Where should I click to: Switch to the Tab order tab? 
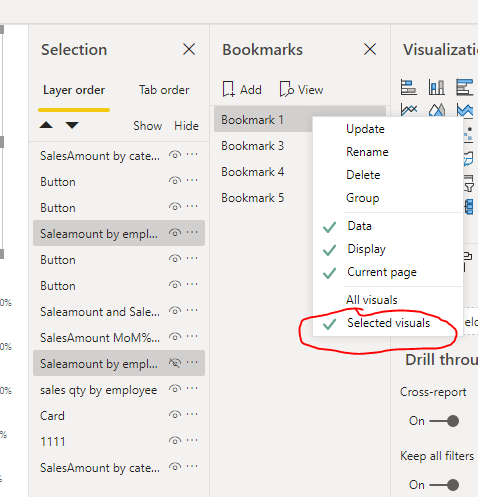[164, 90]
